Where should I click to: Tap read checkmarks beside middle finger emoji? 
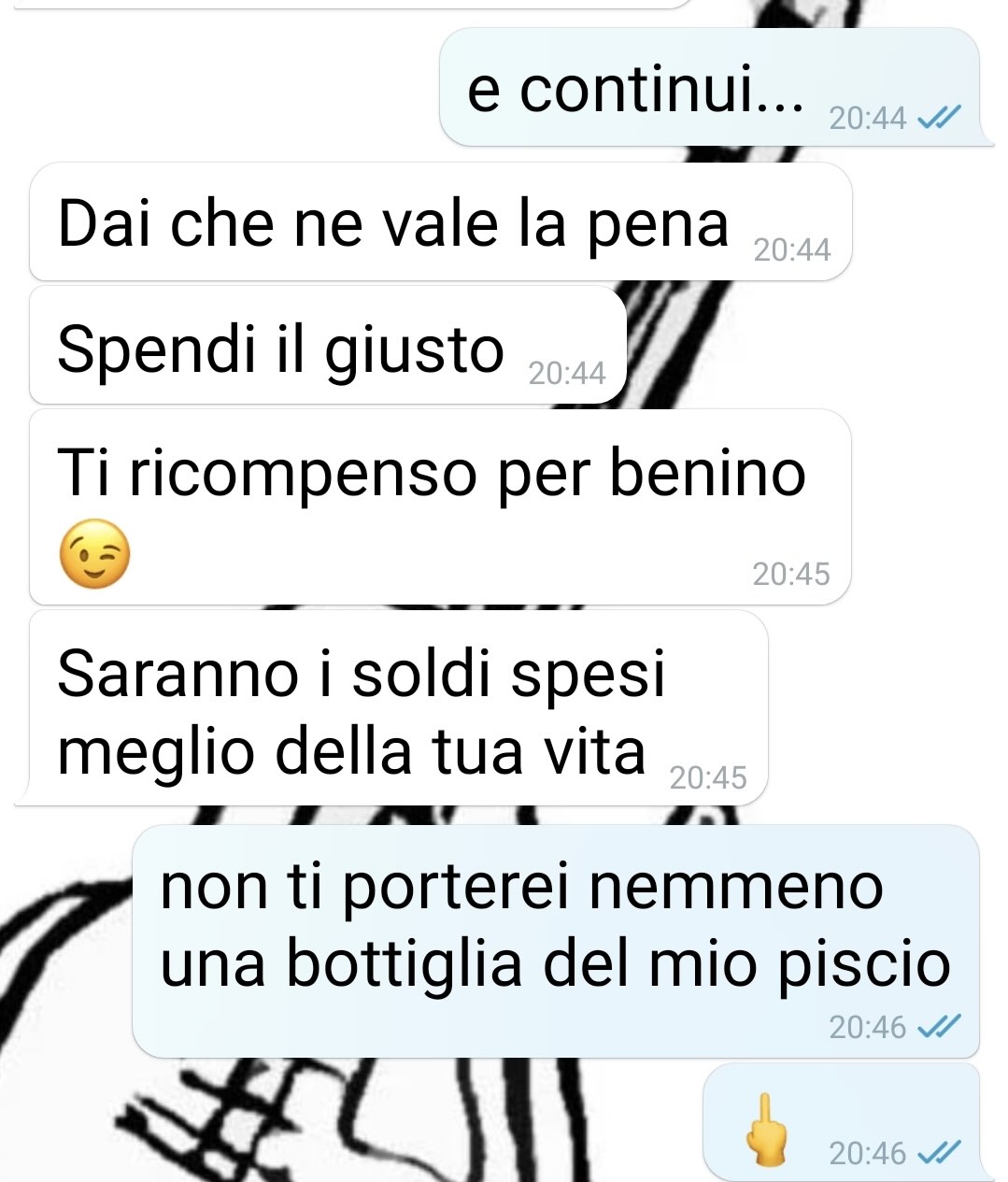(939, 1153)
